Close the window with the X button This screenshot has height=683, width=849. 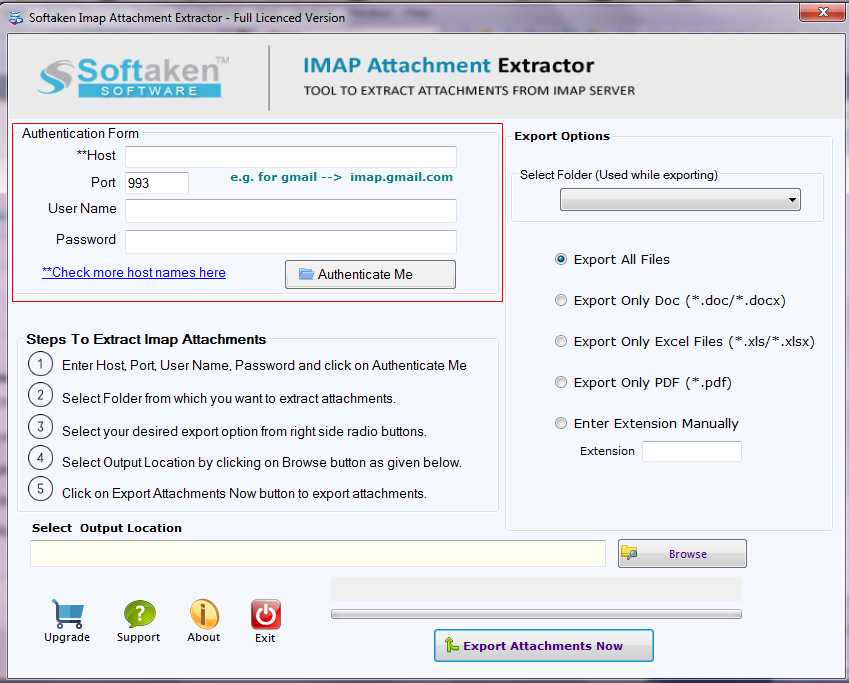822,12
